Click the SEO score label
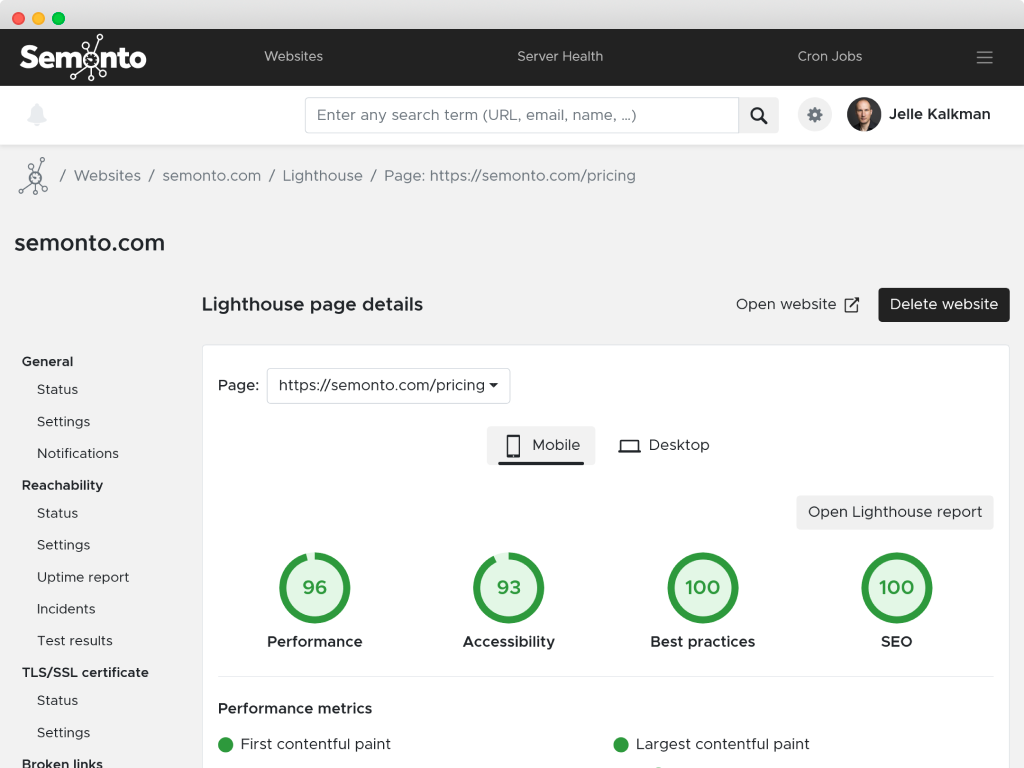The height and width of the screenshot is (768, 1024). [x=897, y=642]
